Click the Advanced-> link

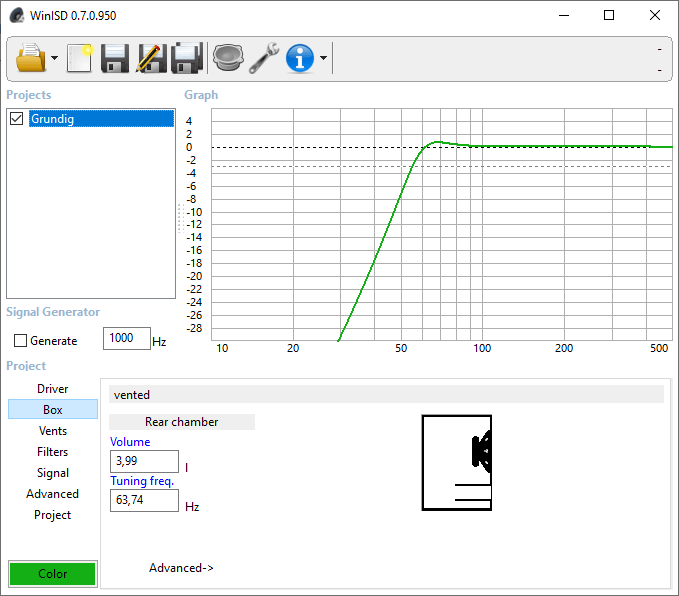coord(181,568)
